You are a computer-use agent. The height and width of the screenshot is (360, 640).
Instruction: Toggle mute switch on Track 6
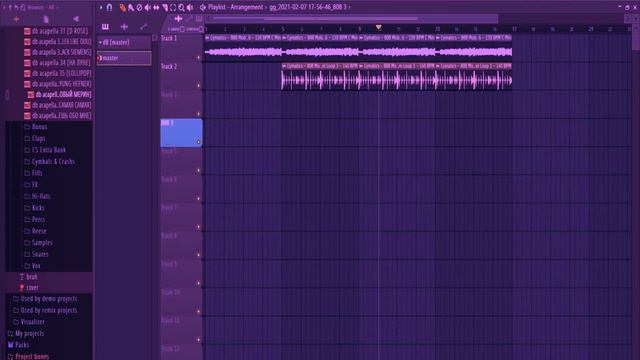tap(199, 198)
